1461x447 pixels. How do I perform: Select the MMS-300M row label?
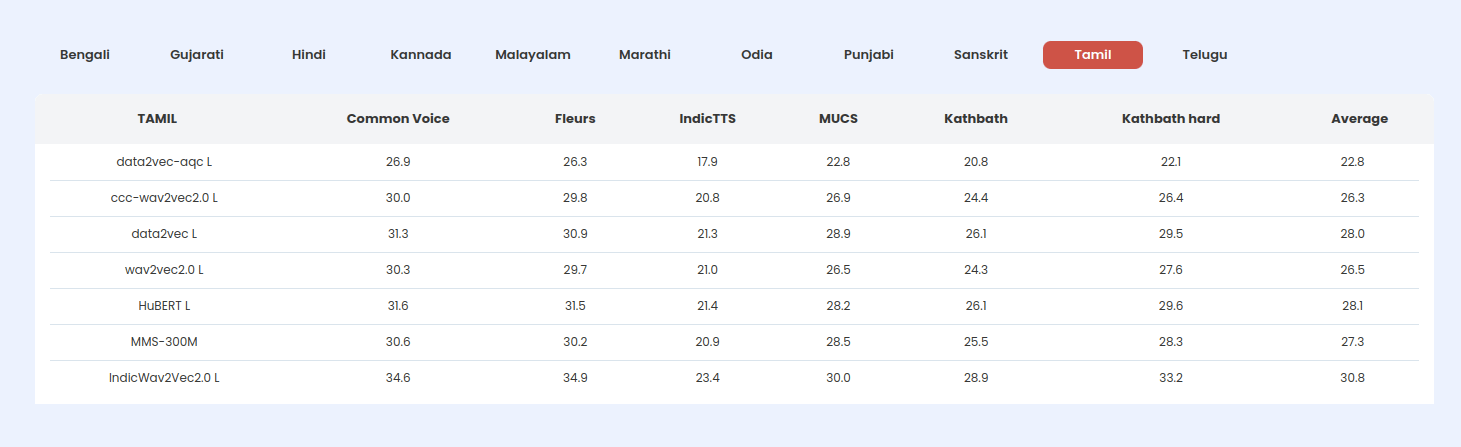[x=164, y=342]
